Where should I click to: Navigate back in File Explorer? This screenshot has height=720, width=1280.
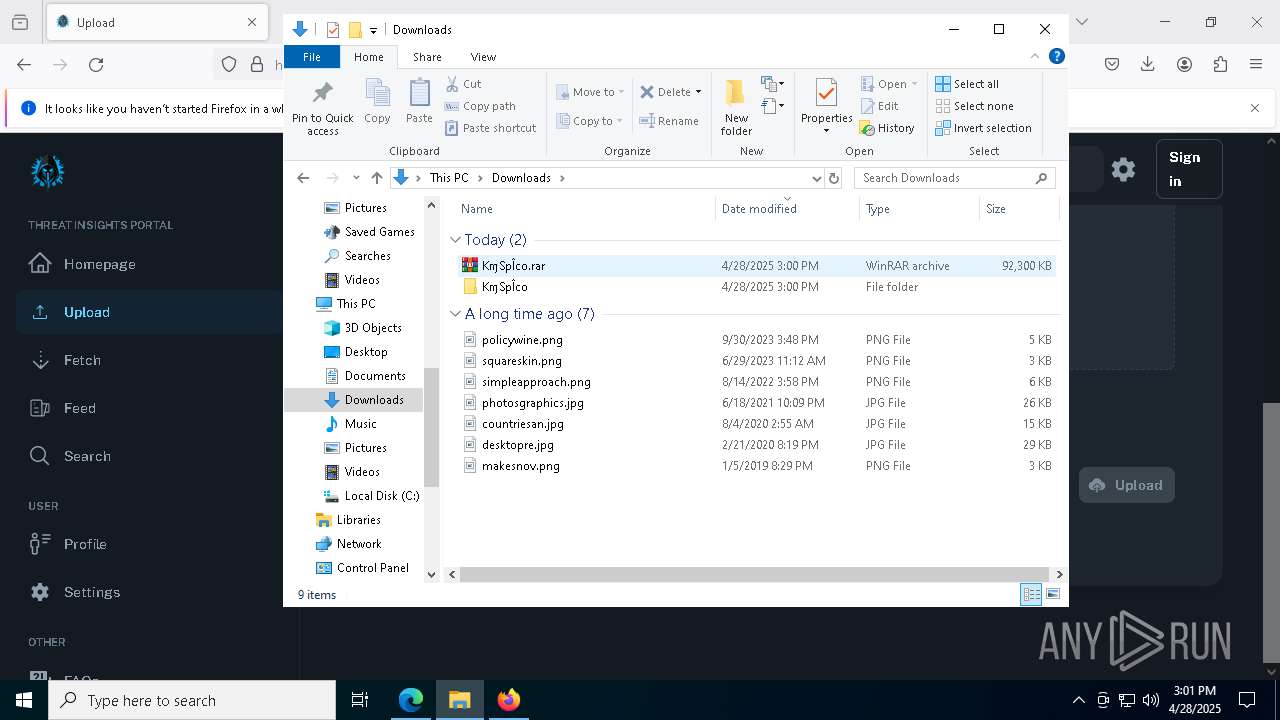point(303,178)
